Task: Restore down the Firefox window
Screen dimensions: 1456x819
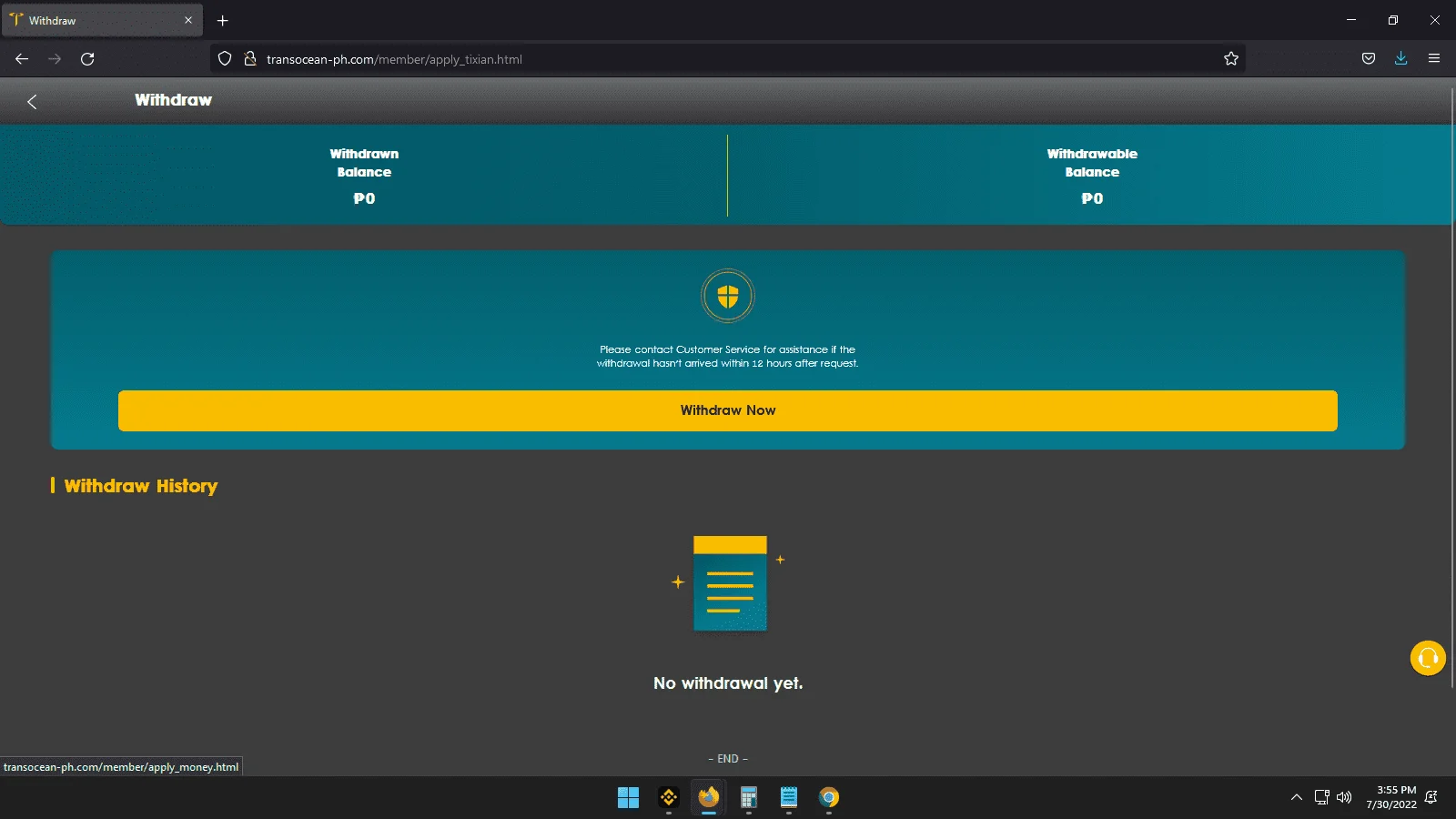Action: [1393, 20]
